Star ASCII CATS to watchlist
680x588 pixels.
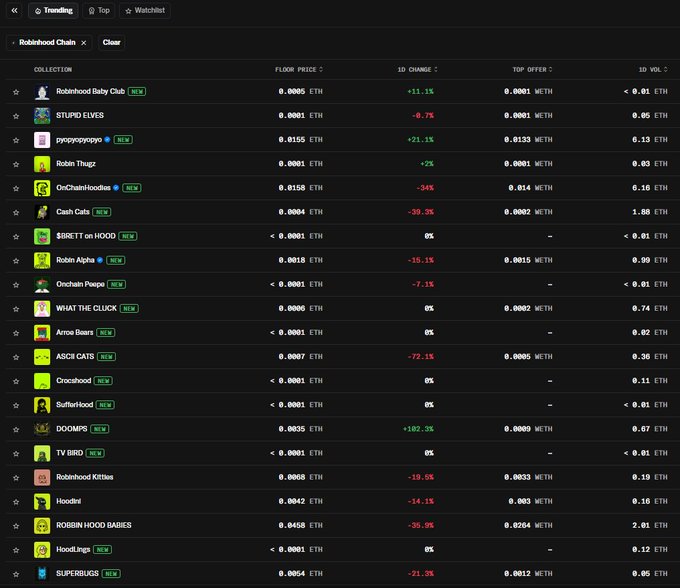coord(16,357)
